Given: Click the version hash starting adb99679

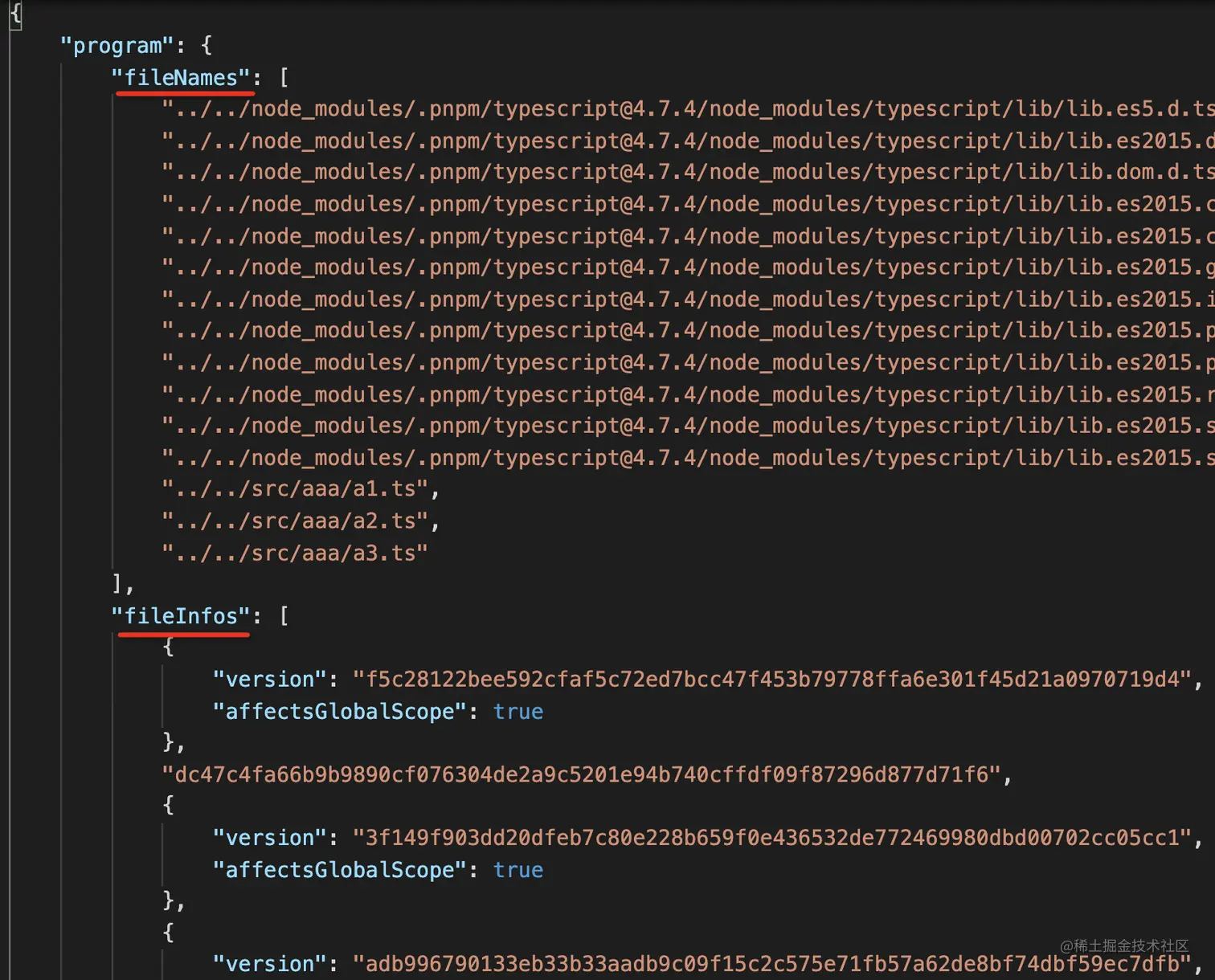Looking at the screenshot, I should tap(772, 964).
